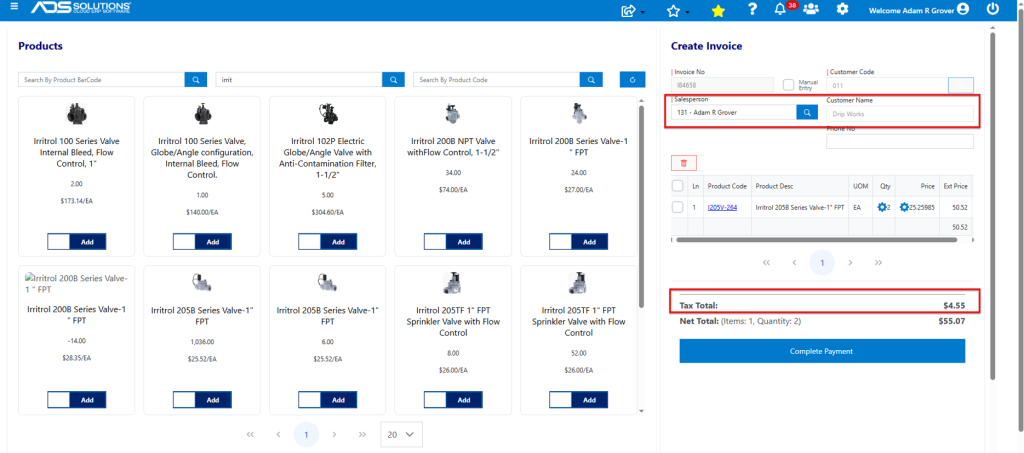Open settings gear in the top bar

tap(843, 9)
